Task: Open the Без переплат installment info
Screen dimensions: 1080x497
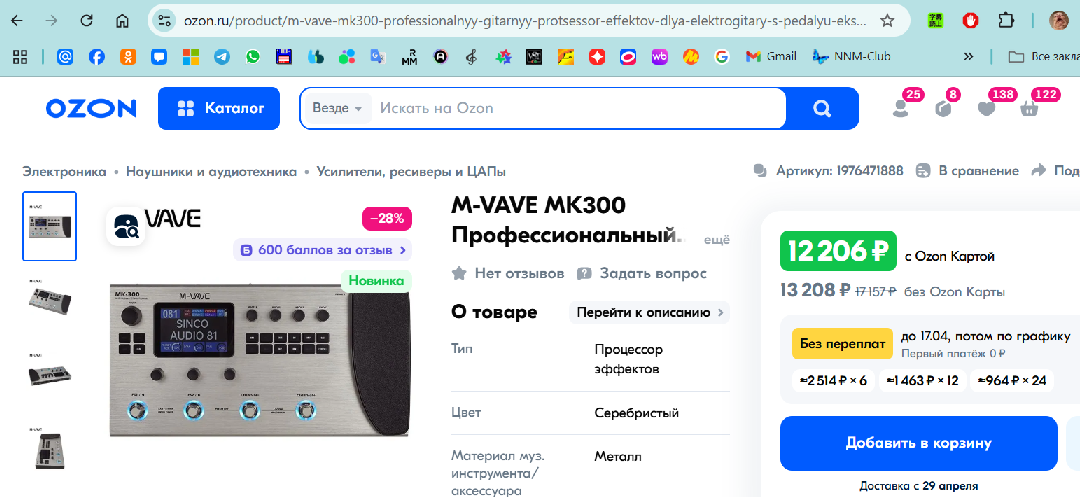Action: point(842,343)
